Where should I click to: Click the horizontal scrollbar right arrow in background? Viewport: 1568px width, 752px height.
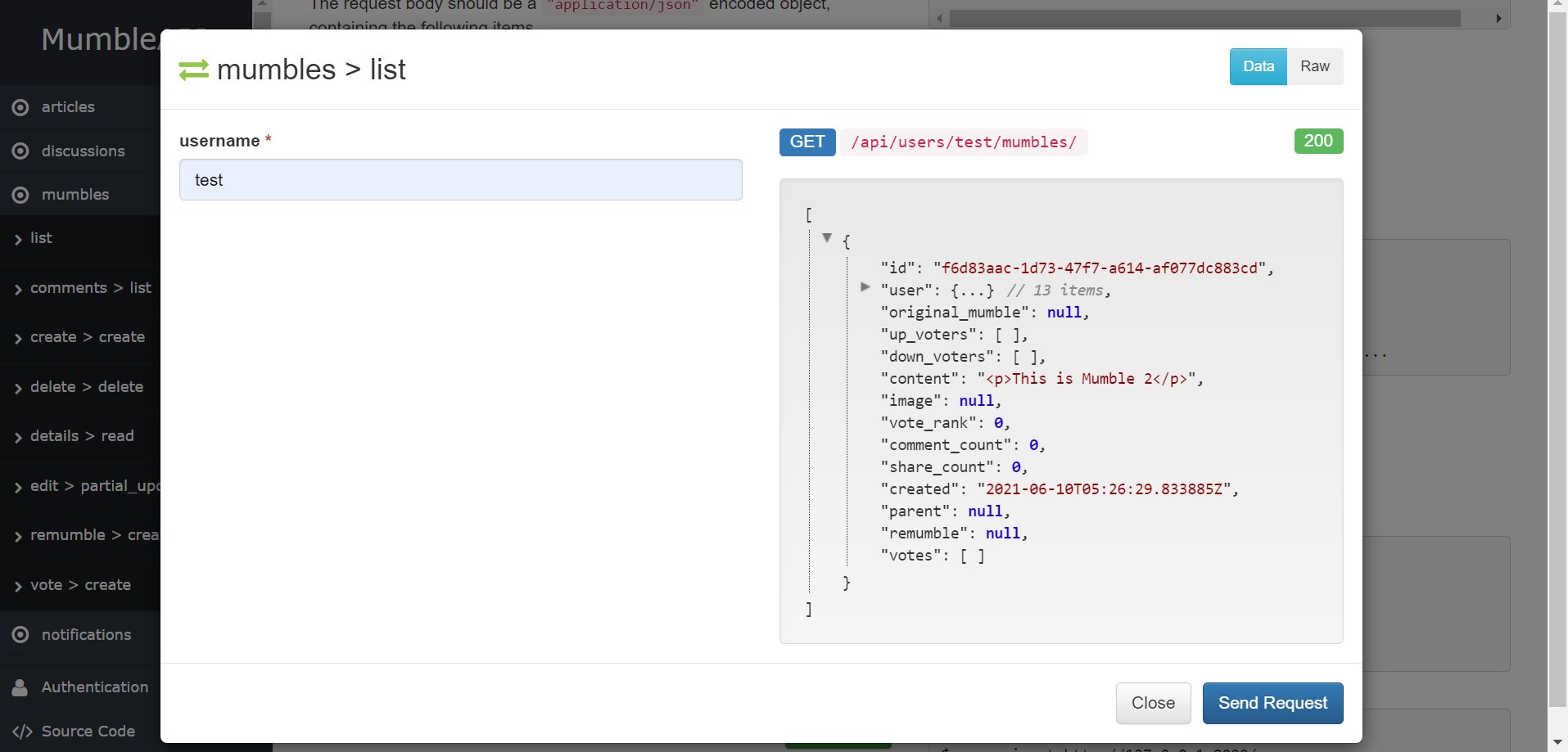(1499, 18)
